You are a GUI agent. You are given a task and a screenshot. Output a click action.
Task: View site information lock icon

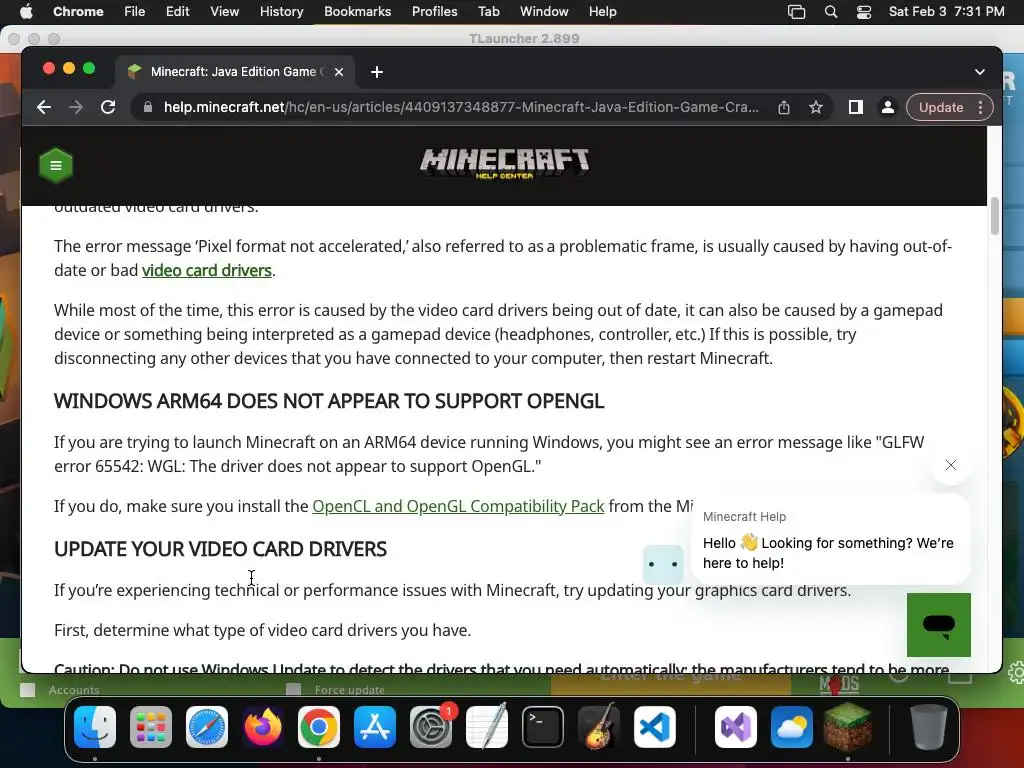[148, 107]
